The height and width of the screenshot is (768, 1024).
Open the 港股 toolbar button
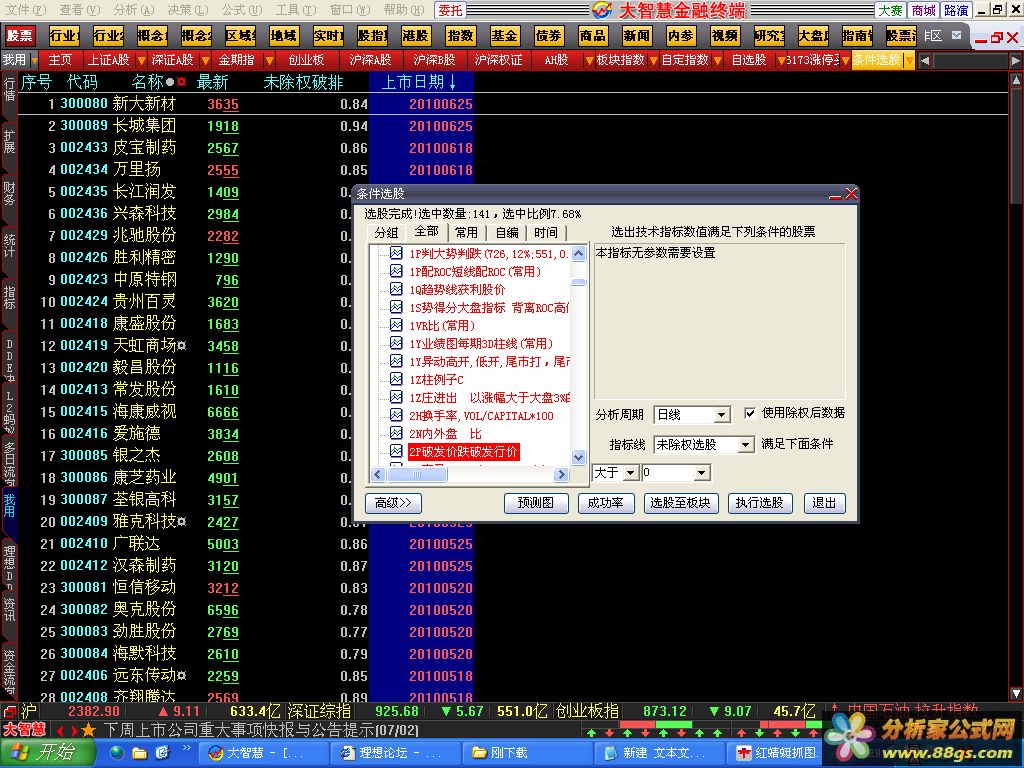pos(415,36)
